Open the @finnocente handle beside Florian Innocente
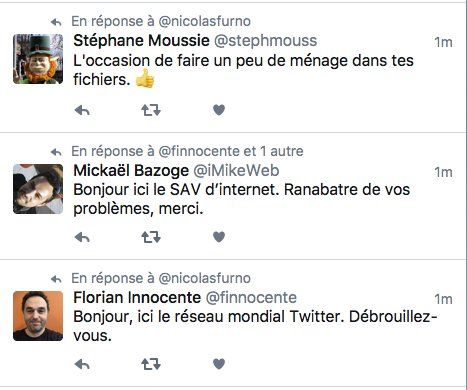 [x=251, y=298]
